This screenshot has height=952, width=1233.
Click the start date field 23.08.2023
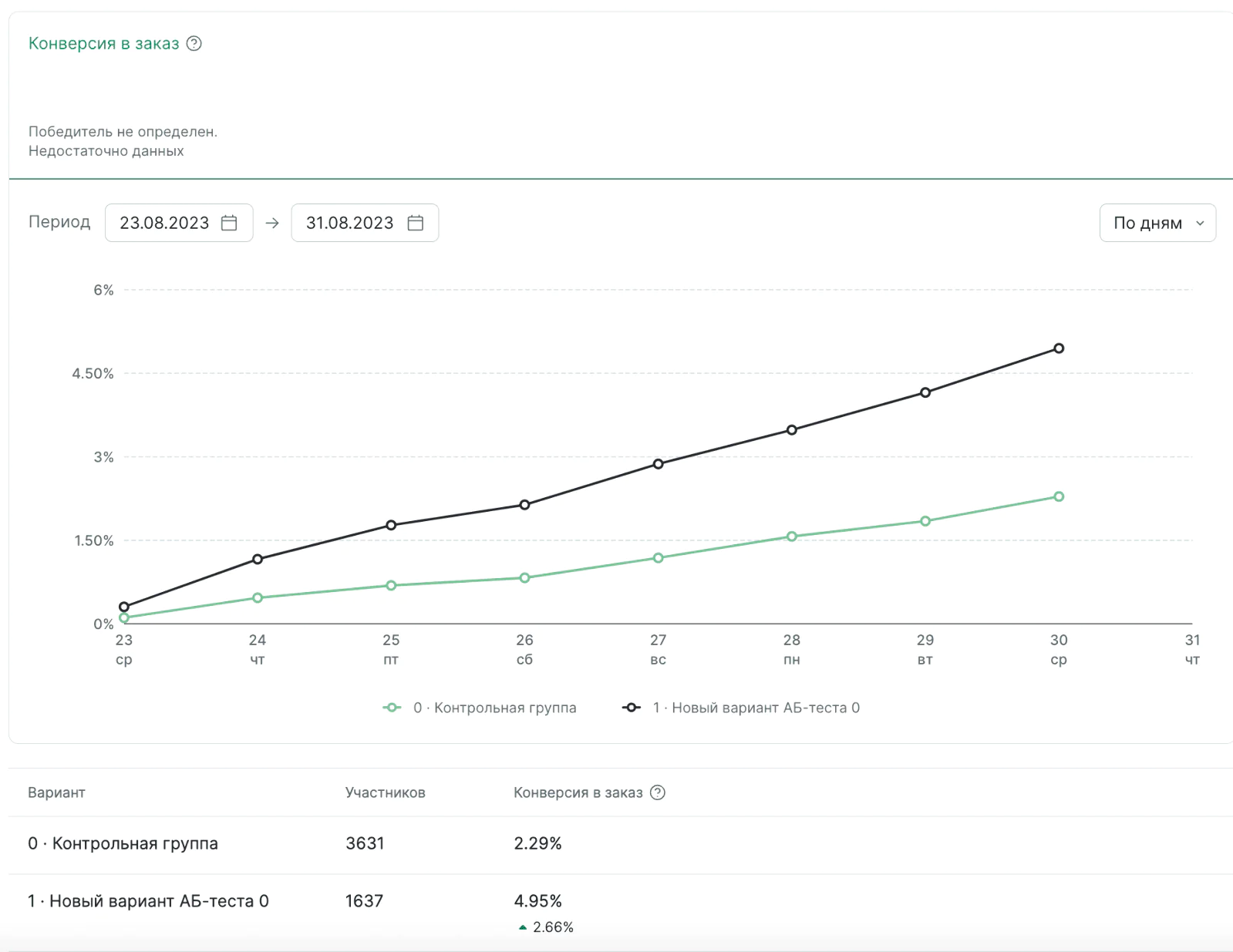tap(179, 223)
